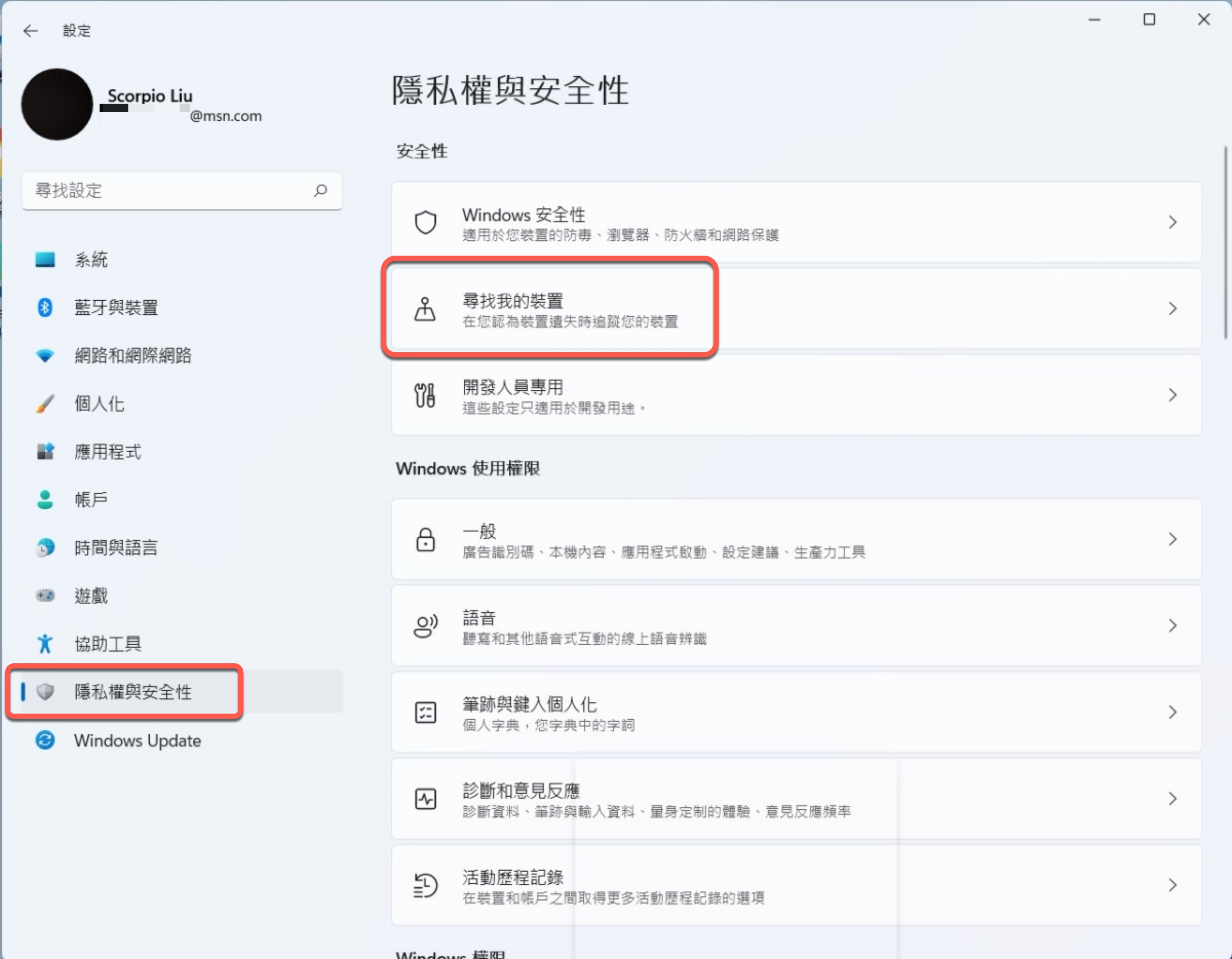1232x959 pixels.
Task: Click the paintbrush icon for 個人化
Action: (45, 404)
